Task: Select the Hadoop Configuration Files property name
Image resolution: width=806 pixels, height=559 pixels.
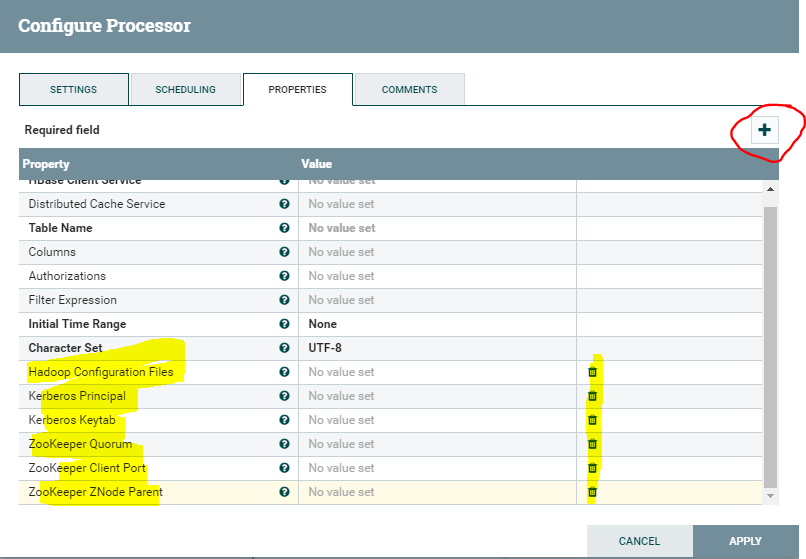Action: pyautogui.click(x=101, y=372)
